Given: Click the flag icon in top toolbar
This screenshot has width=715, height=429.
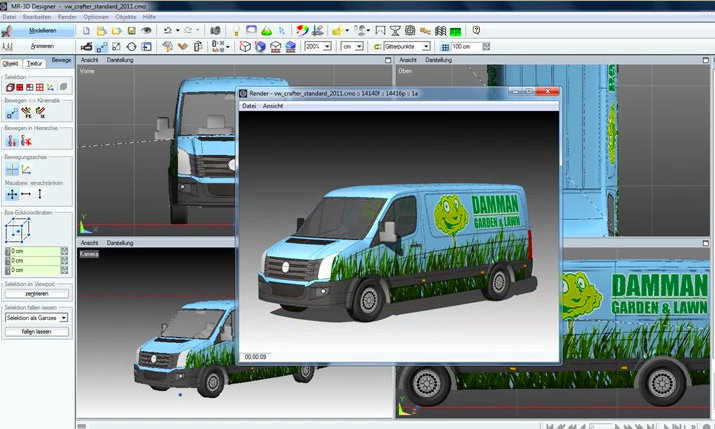Looking at the screenshot, I should tap(380, 31).
